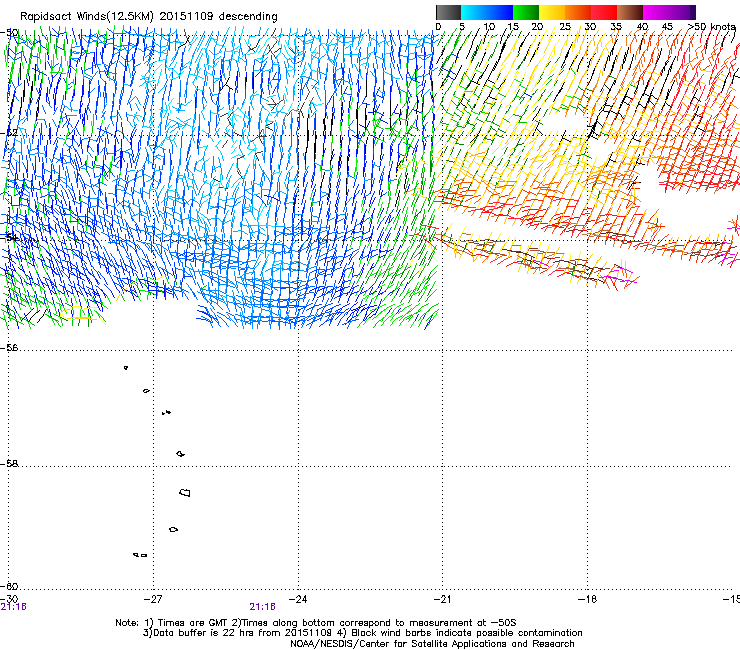This screenshot has height=650, width=740.
Task: Click the largest island outline below -58
Action: pos(185,492)
